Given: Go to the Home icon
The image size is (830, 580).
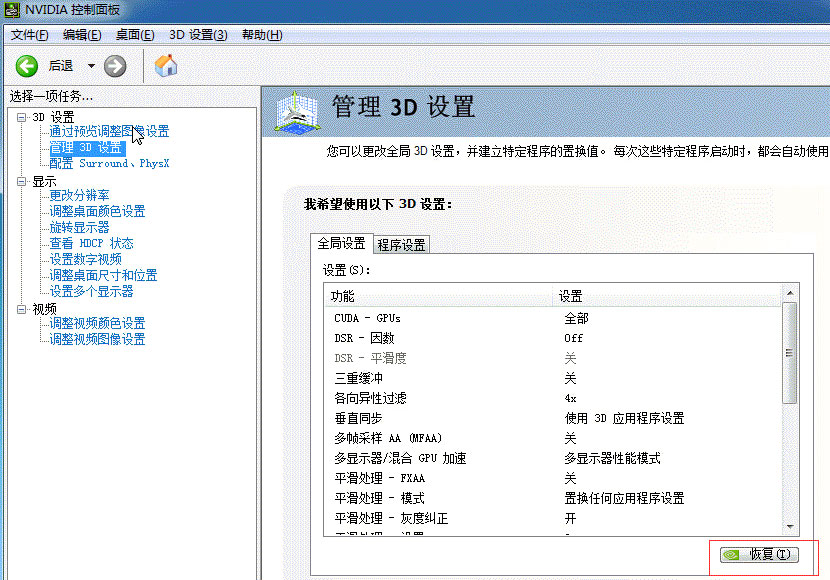Looking at the screenshot, I should coord(166,66).
